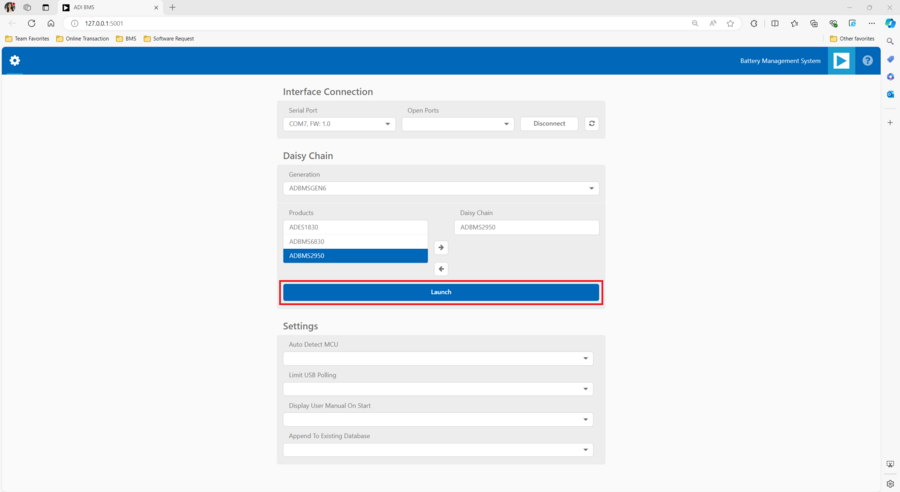Click the browser home icon
Screen dimensions: 900x492
(51, 23)
